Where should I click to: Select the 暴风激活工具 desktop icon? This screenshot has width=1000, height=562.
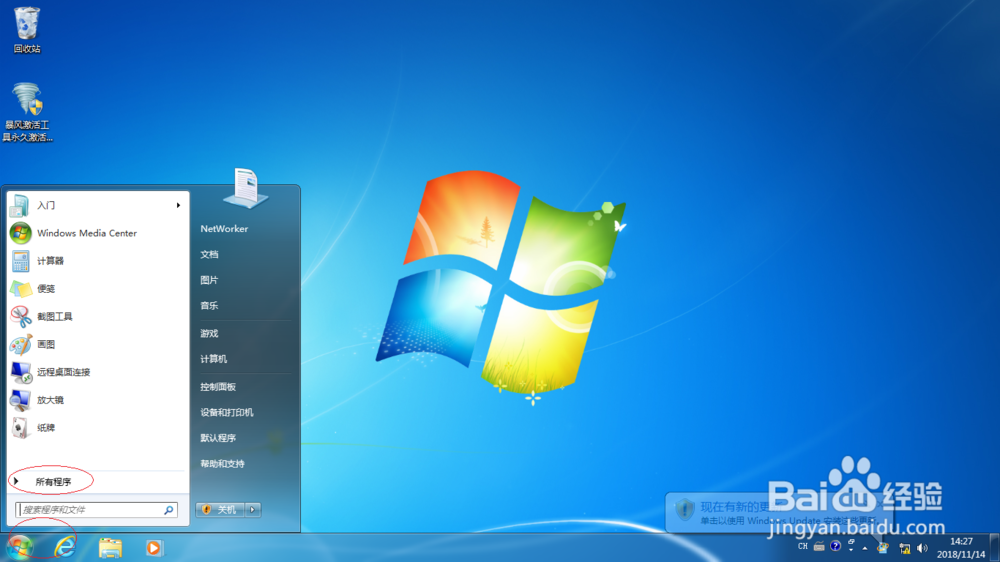(x=27, y=112)
